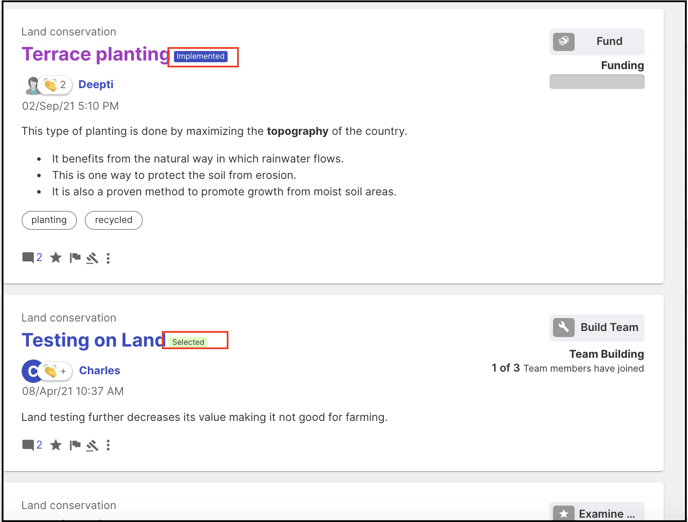This screenshot has width=688, height=522.
Task: Click gavel moderate icon on Terrace planting
Action: pos(92,258)
